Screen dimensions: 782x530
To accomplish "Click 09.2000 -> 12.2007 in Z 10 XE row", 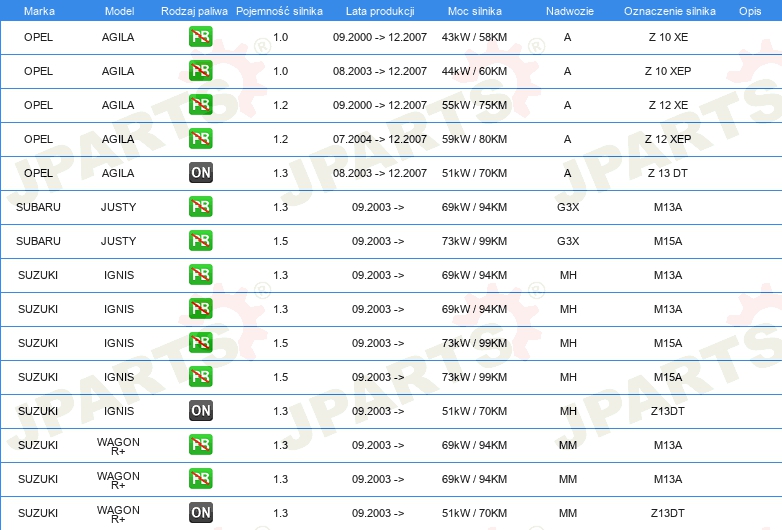I will pos(380,37).
